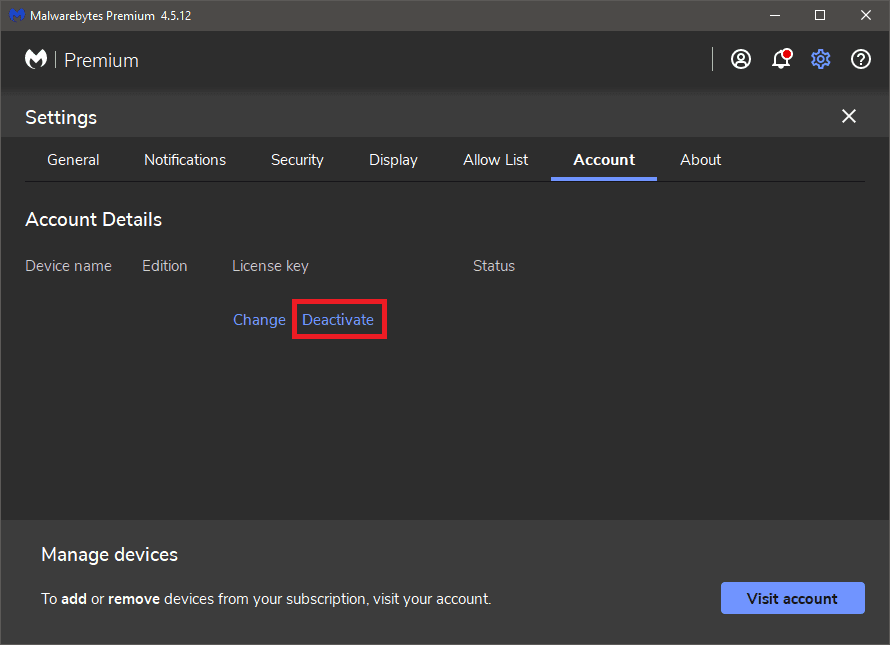This screenshot has width=890, height=645.
Task: Close the Settings panel
Action: pos(849,116)
